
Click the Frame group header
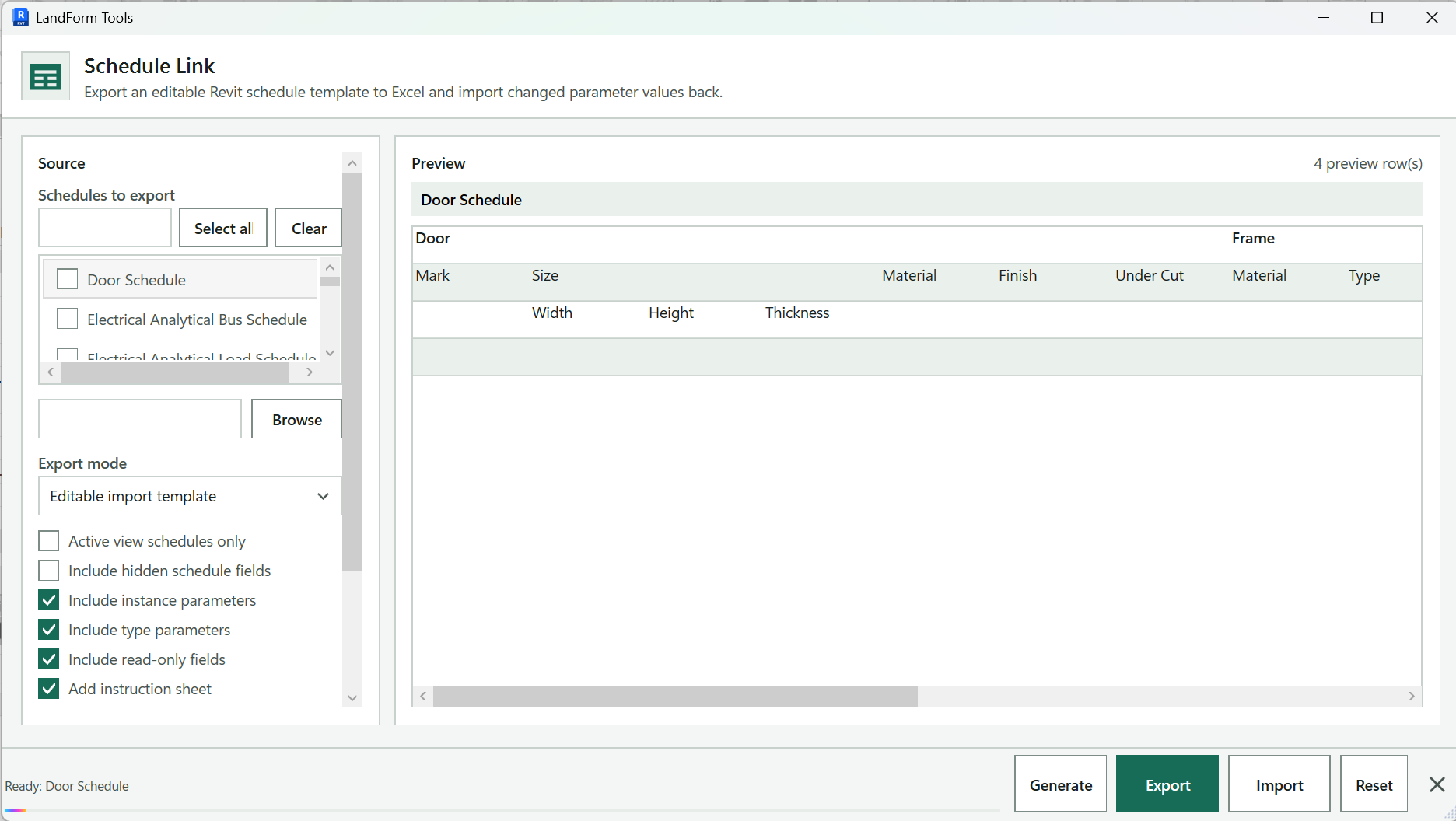(x=1253, y=238)
